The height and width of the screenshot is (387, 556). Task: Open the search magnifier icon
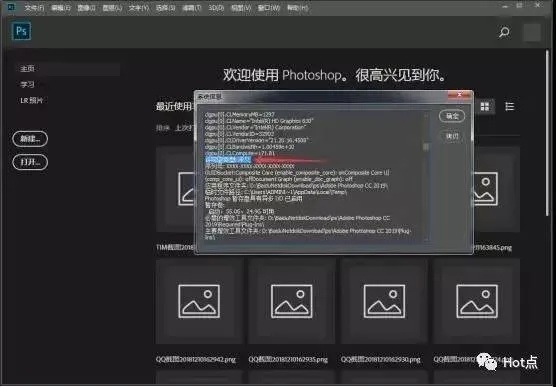point(504,32)
